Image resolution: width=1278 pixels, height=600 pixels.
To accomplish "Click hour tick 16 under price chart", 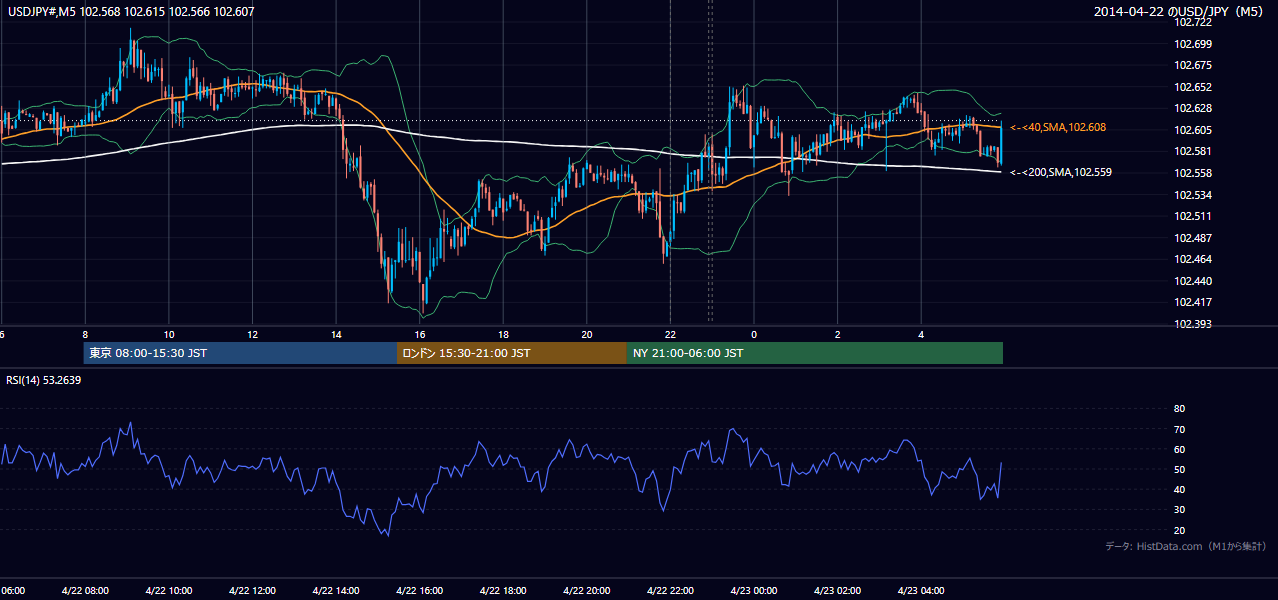I will (x=420, y=334).
